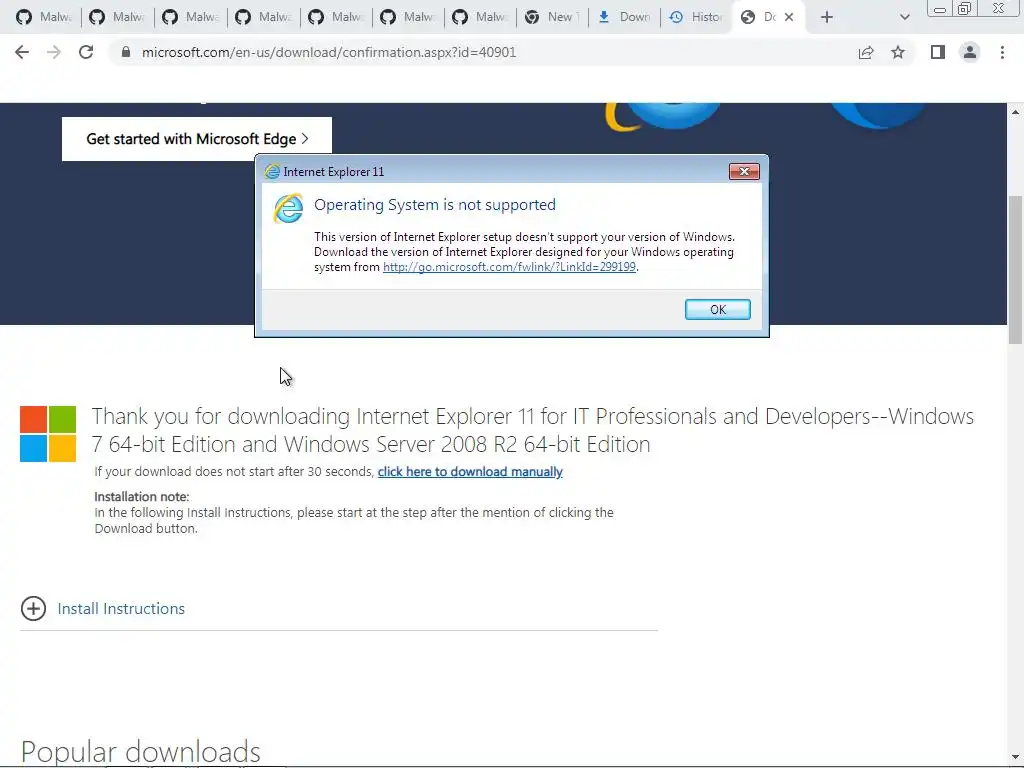Switch to the sixth Malware GitHub tab

click(x=408, y=17)
